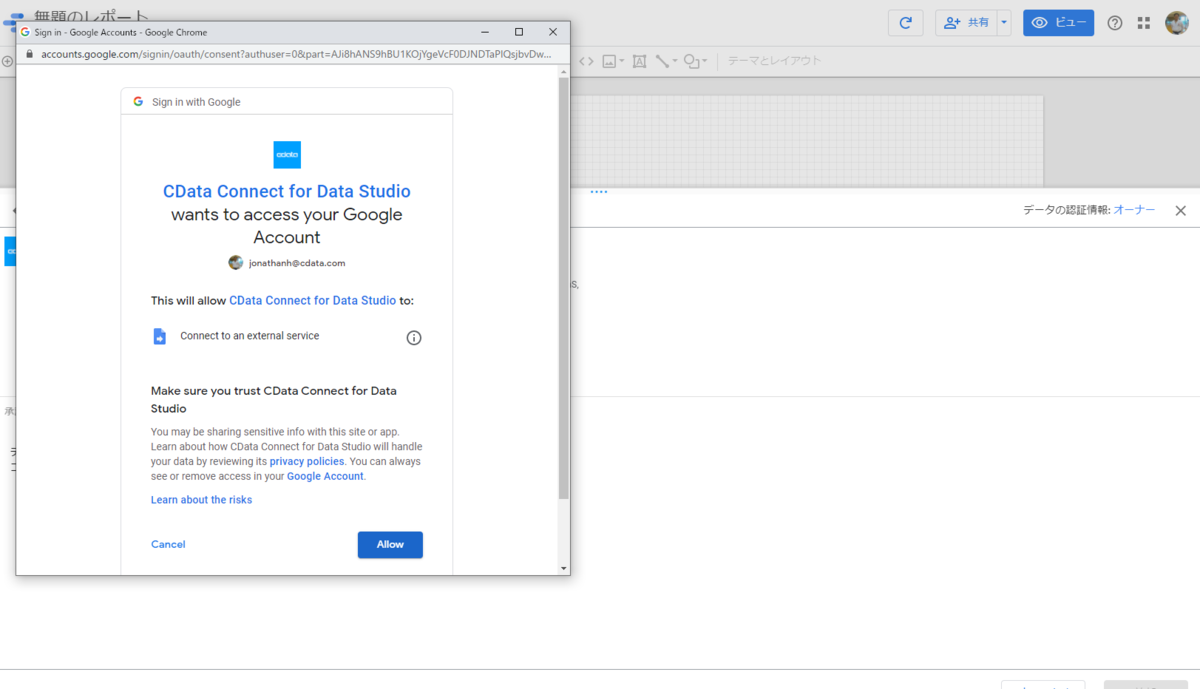The height and width of the screenshot is (689, 1200).
Task: Click the refresh data icon in Data Studio
Action: click(905, 23)
